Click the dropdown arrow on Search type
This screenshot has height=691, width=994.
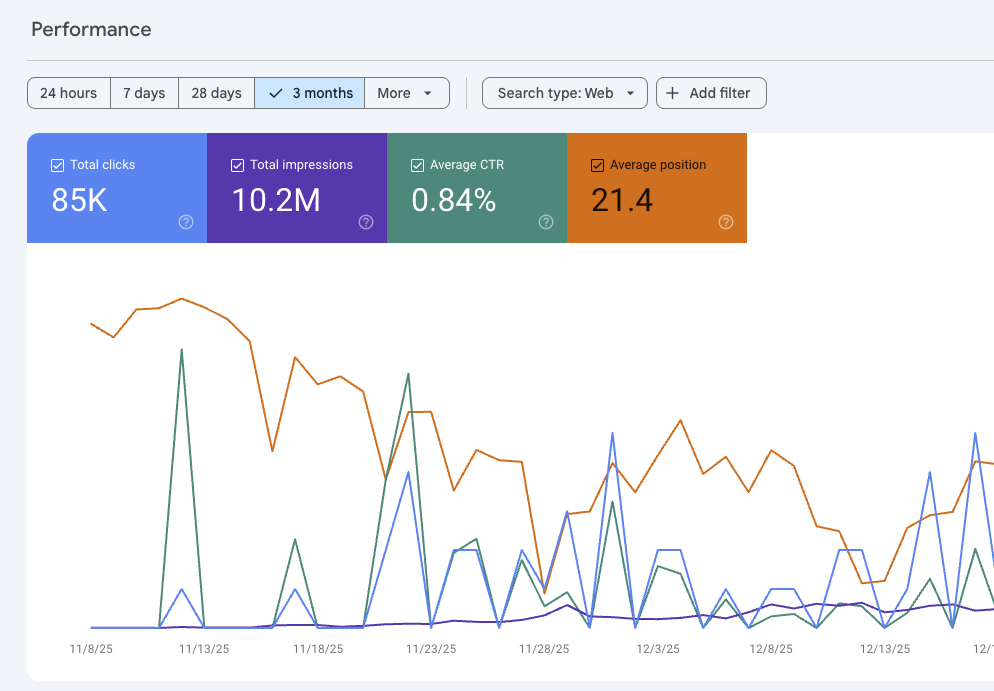(631, 93)
